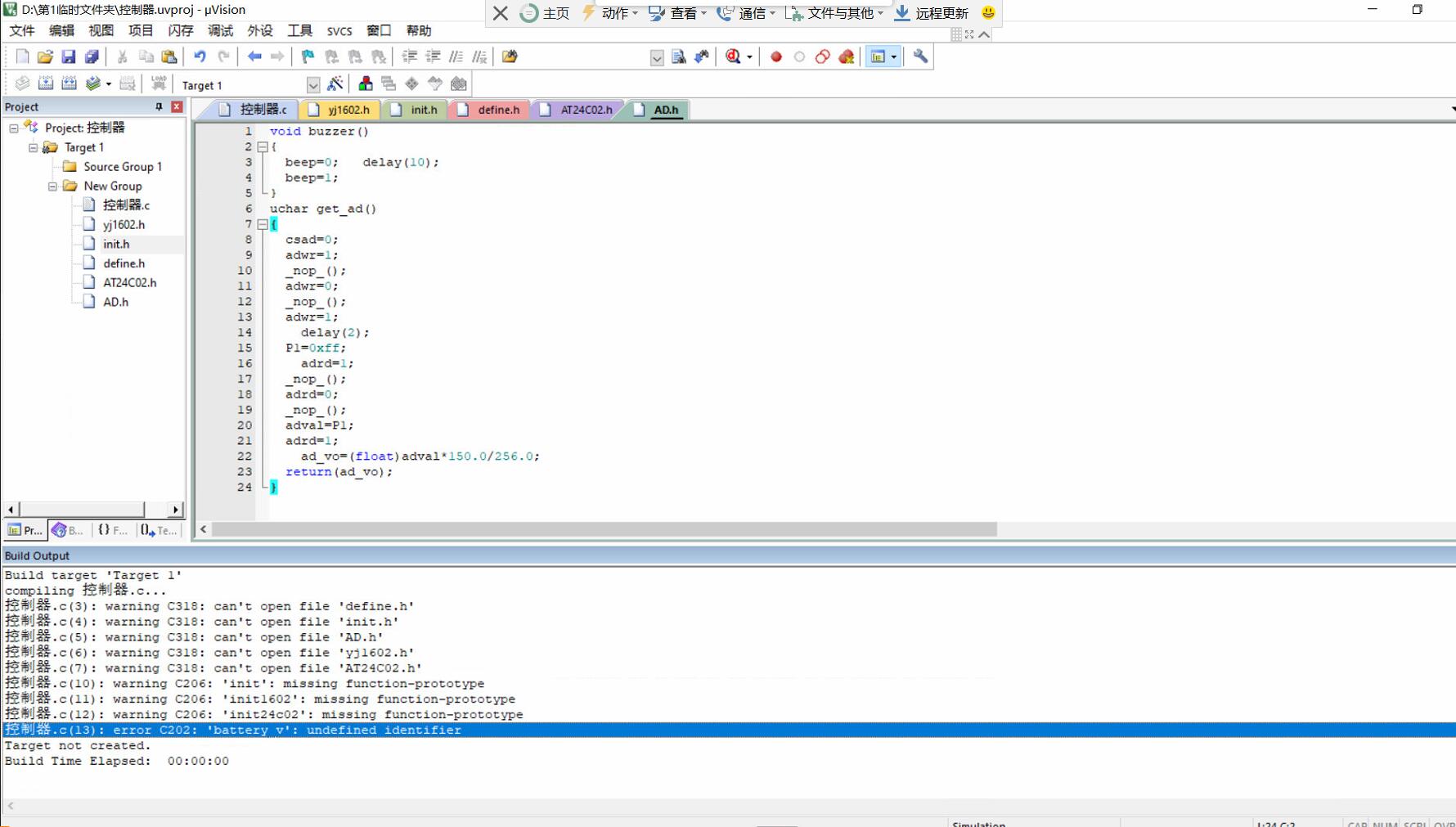This screenshot has height=827, width=1456.
Task: Download to flash LOAD icon
Action: coord(158,83)
